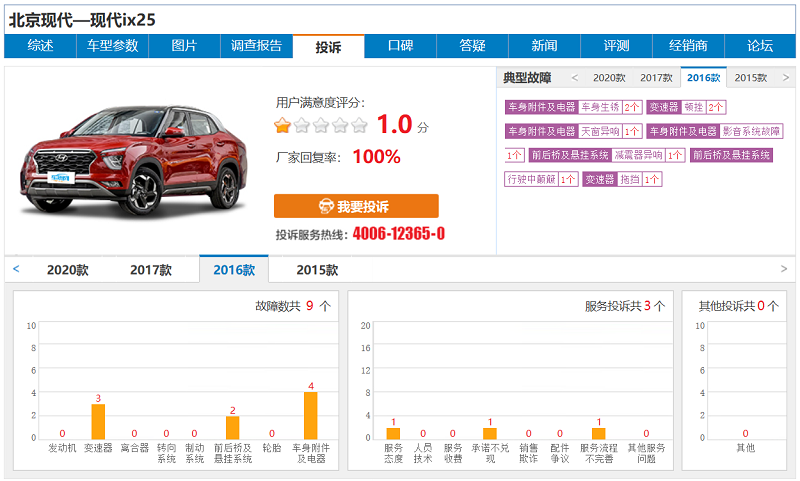
Task: Select the 2020款 tab above the charts
Action: [x=68, y=270]
